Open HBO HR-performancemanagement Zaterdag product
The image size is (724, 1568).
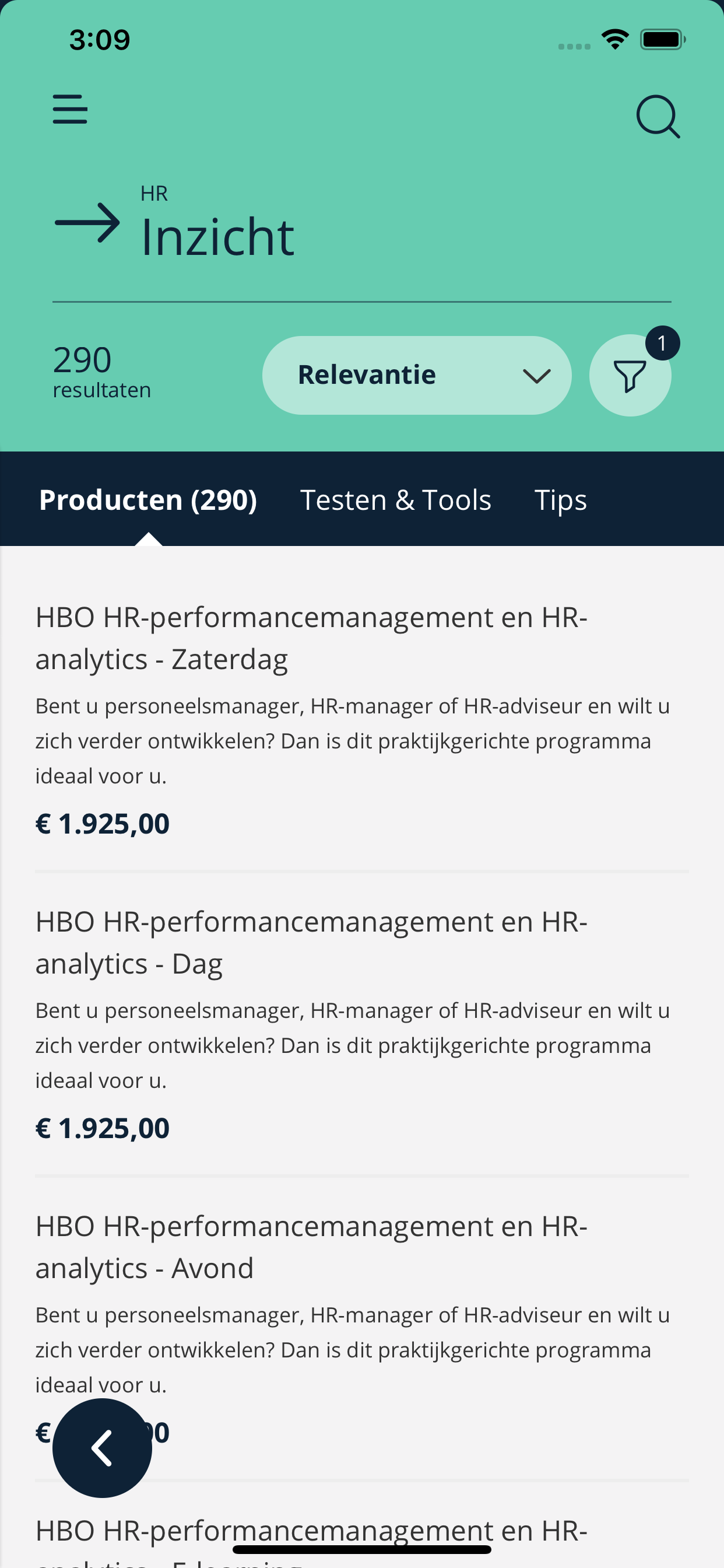311,638
